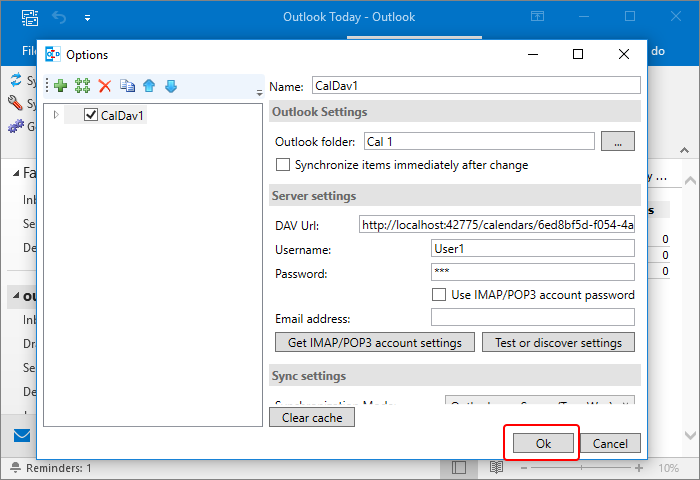Click the gears general options icon in Outlook

point(16,126)
